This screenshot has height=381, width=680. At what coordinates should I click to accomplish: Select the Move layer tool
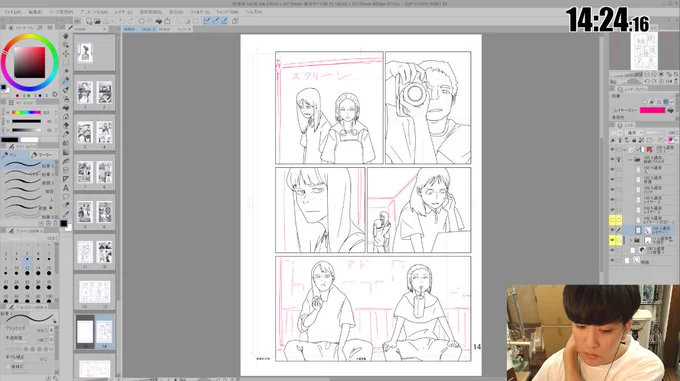pyautogui.click(x=65, y=54)
